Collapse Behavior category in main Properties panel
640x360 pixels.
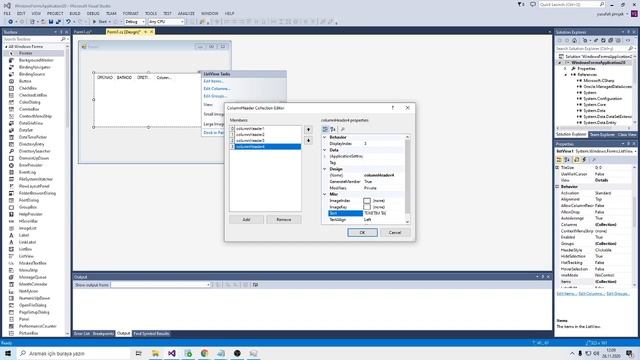[558, 187]
